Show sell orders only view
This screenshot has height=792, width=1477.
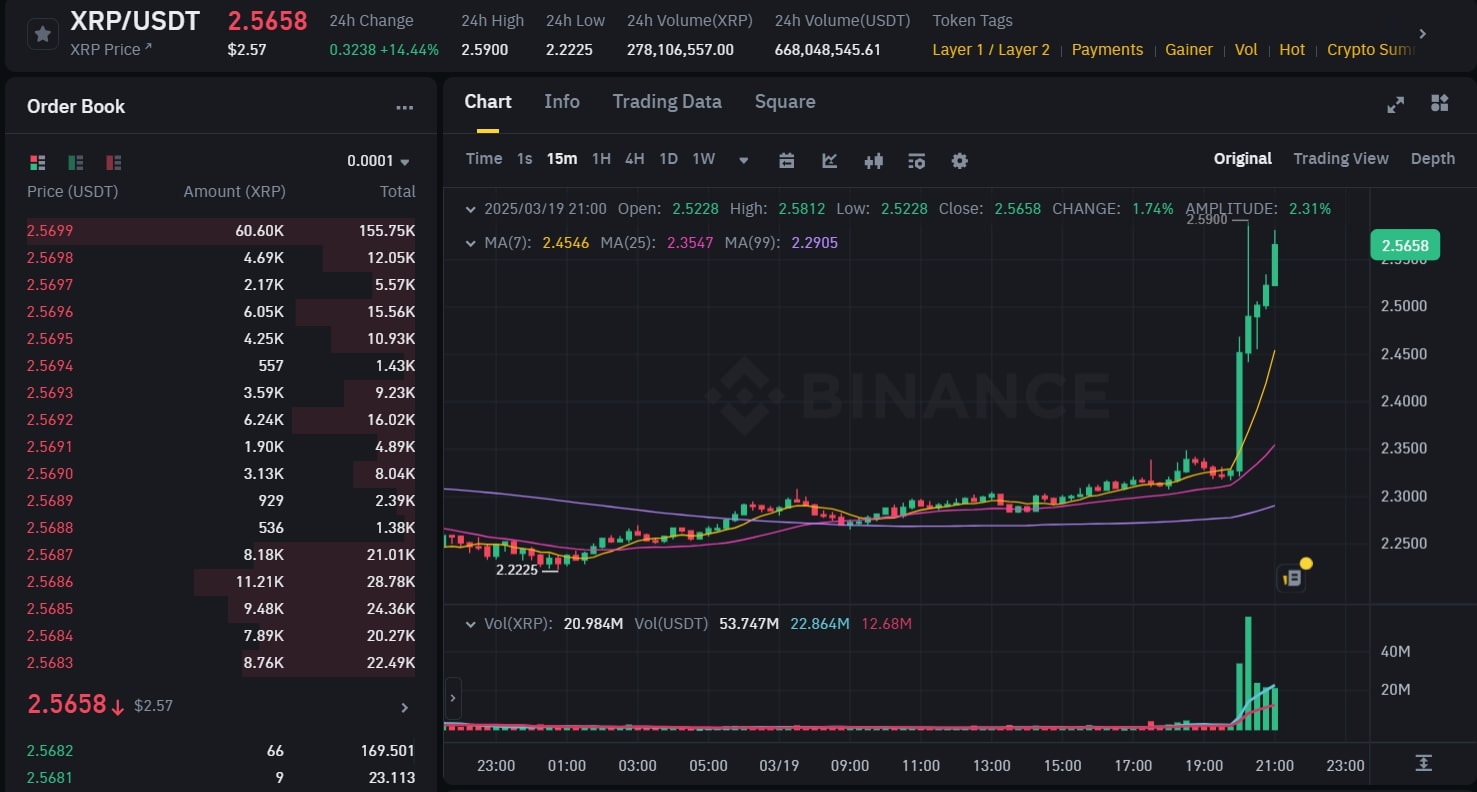coord(113,162)
